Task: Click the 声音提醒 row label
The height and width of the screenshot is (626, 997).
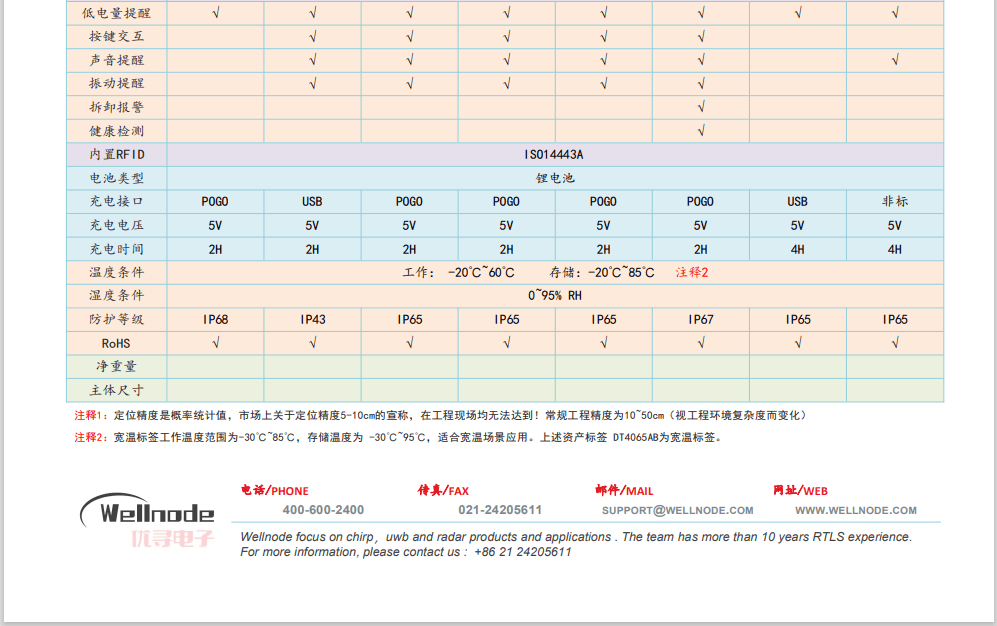Action: click(x=116, y=60)
